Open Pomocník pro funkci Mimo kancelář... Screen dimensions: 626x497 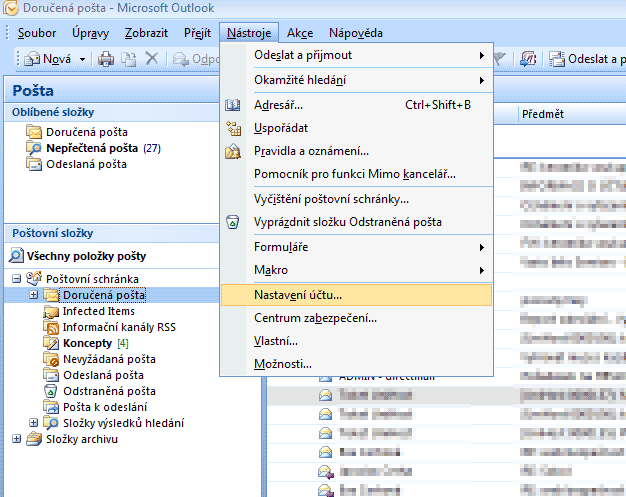point(357,174)
